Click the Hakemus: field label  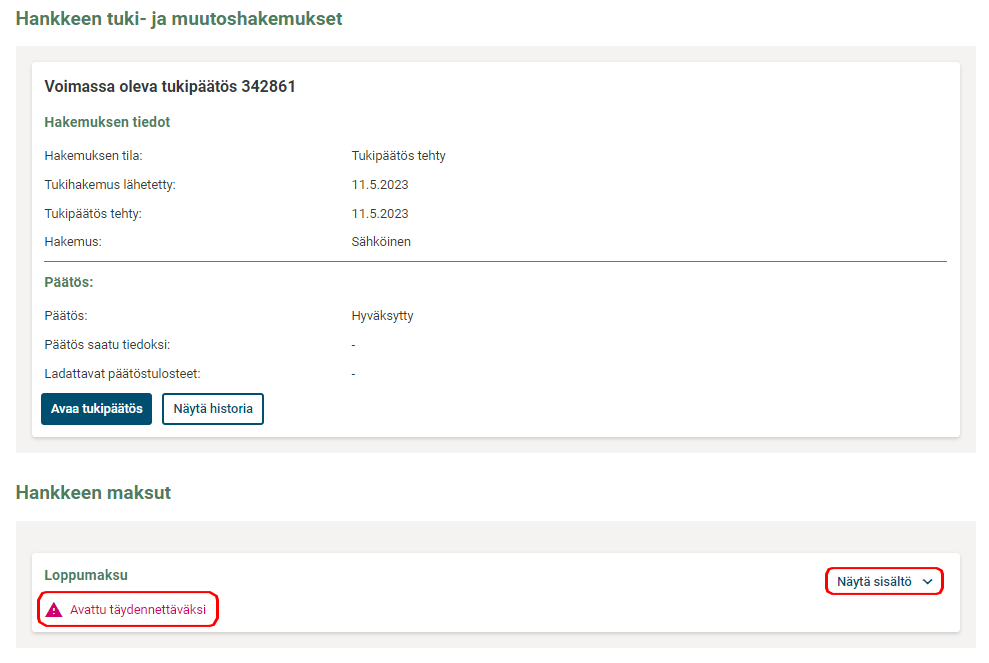point(73,242)
